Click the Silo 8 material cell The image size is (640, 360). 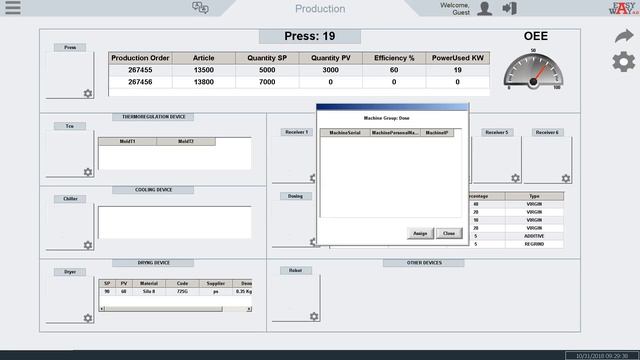click(149, 291)
